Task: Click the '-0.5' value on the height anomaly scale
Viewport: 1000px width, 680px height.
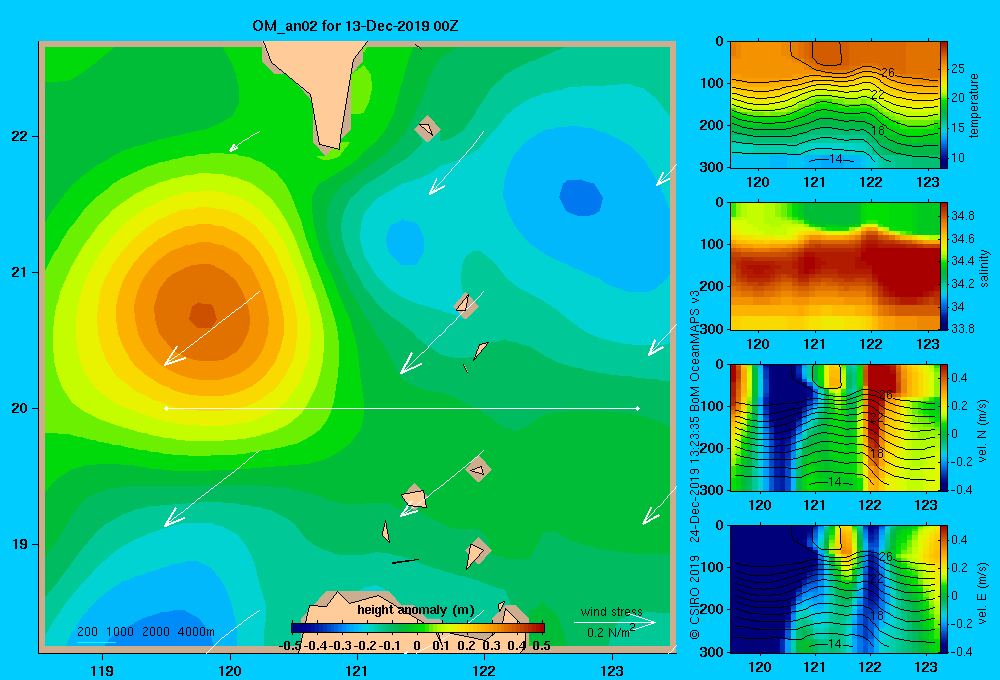Action: [x=290, y=646]
